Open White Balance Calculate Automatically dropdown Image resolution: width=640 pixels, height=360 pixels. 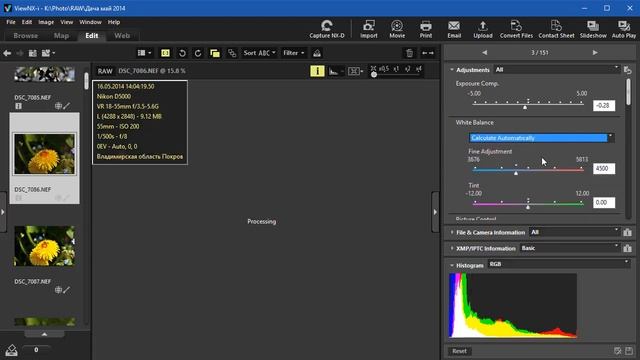(x=541, y=138)
